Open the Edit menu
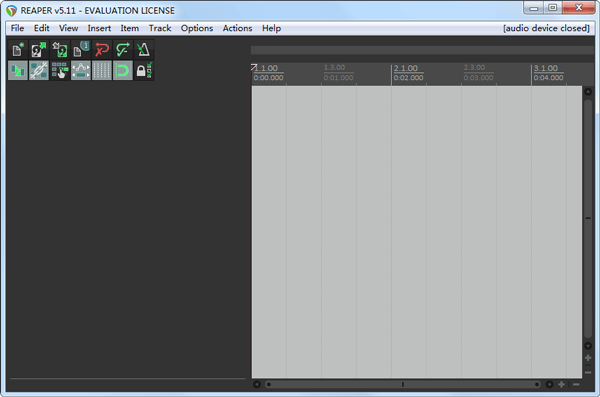The width and height of the screenshot is (600, 397). (41, 28)
